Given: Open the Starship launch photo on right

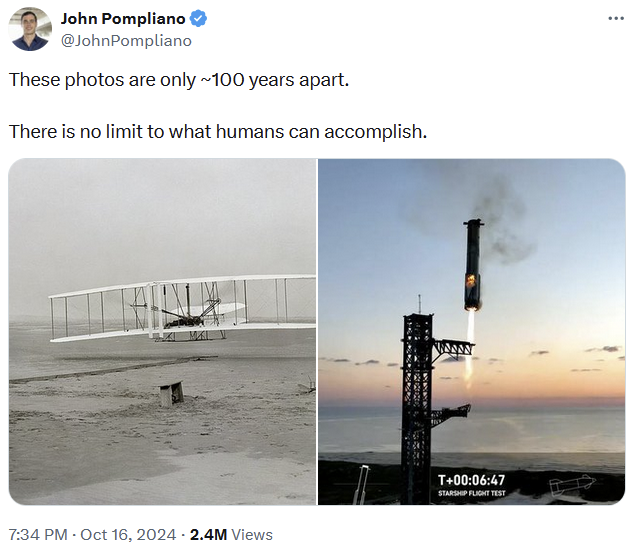Looking at the screenshot, I should [x=471, y=331].
